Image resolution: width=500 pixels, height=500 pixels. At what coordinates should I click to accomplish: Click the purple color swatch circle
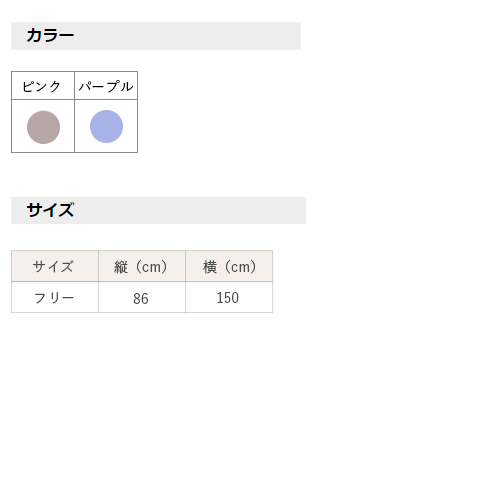click(x=106, y=126)
